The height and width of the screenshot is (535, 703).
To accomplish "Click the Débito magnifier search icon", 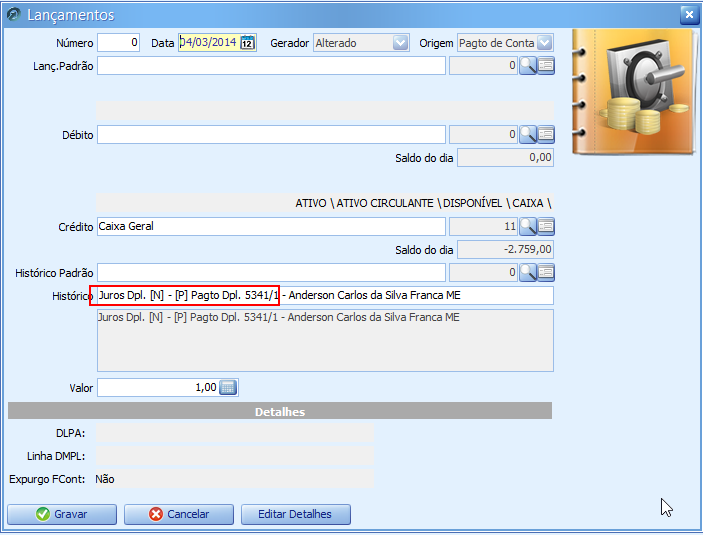I will tap(528, 135).
